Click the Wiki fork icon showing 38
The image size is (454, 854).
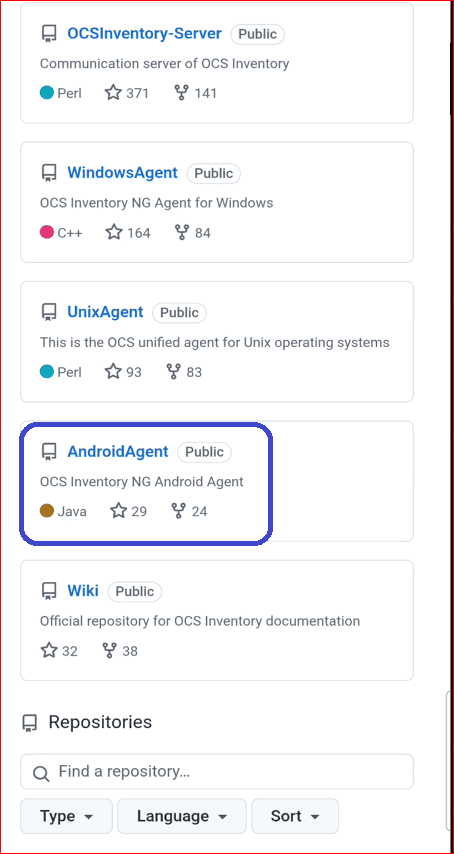[109, 651]
